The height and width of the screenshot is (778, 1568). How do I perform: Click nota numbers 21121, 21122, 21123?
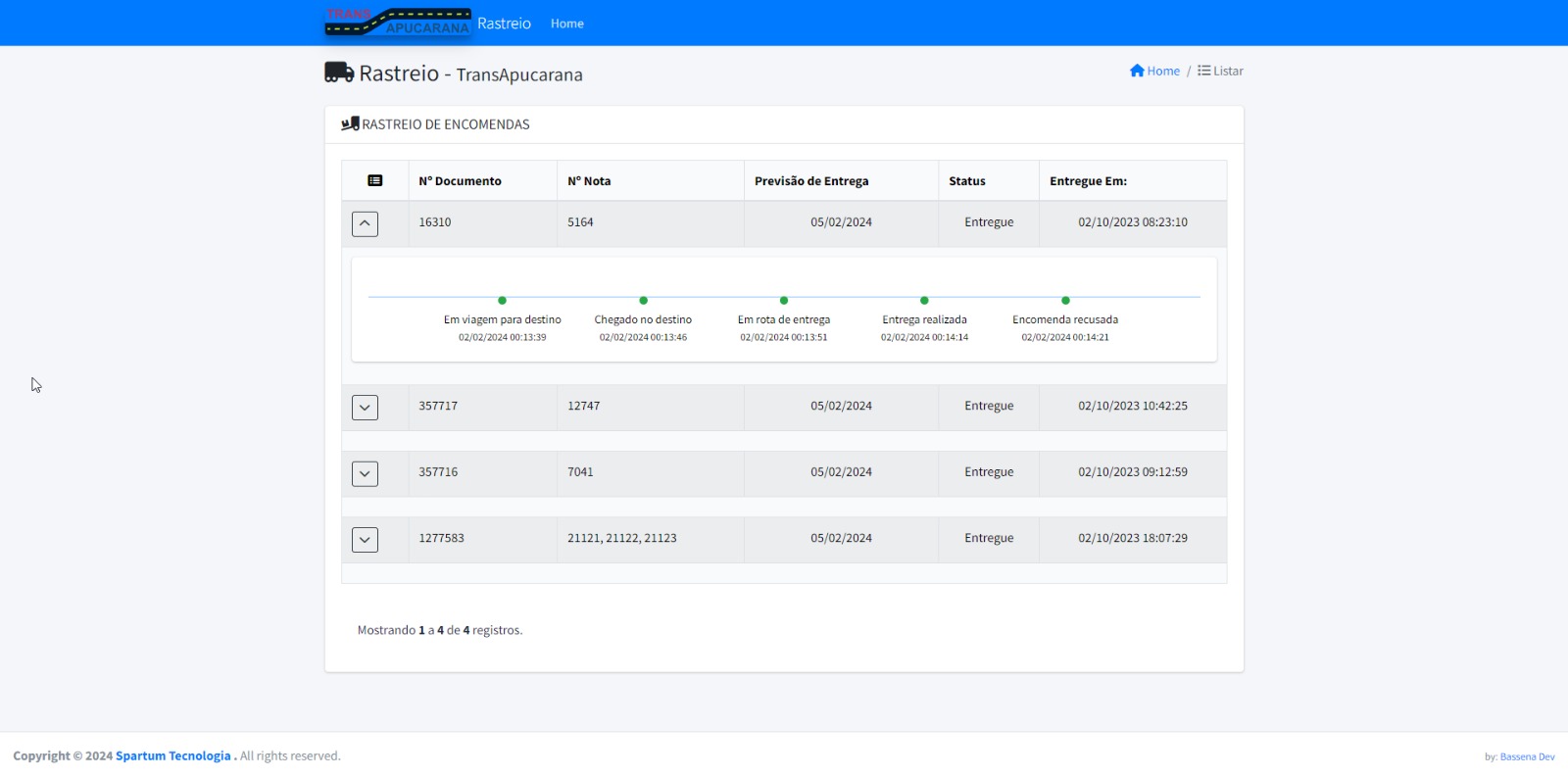pos(622,538)
